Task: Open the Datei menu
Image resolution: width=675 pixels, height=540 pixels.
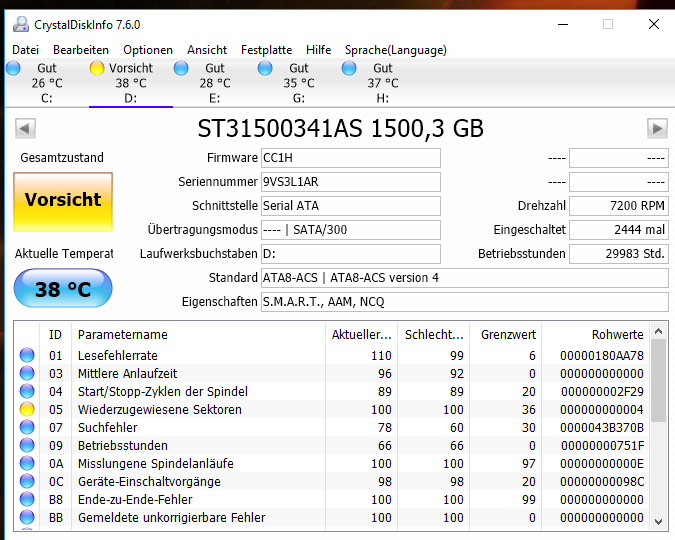Action: pyautogui.click(x=25, y=50)
